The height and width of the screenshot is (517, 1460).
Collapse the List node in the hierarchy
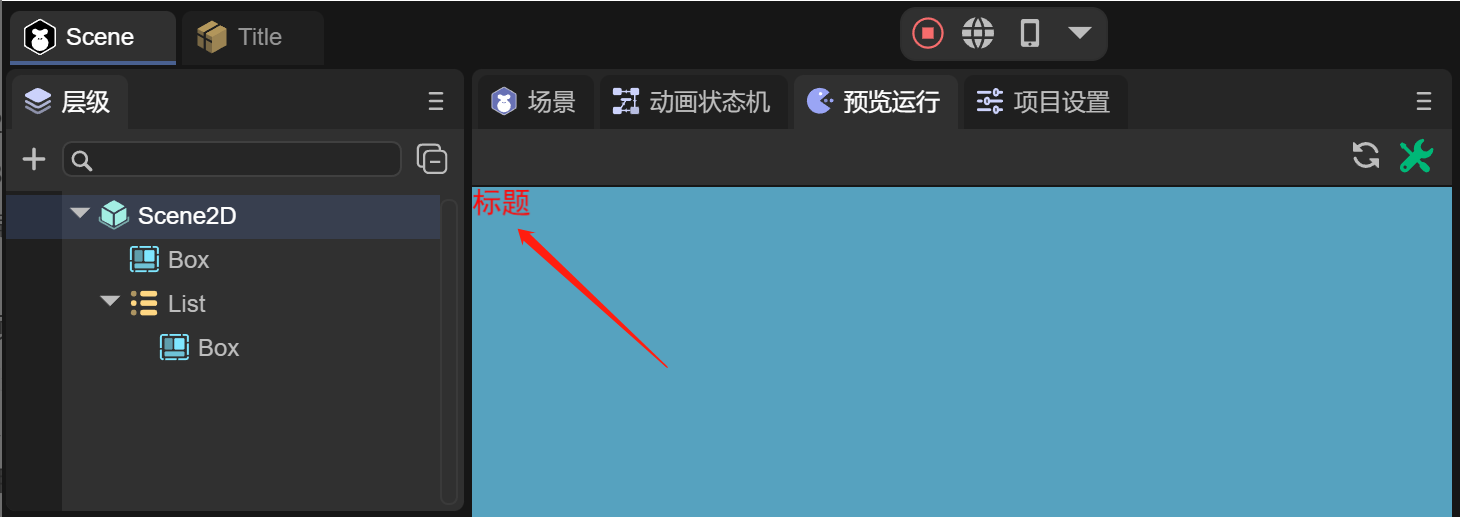click(110, 302)
